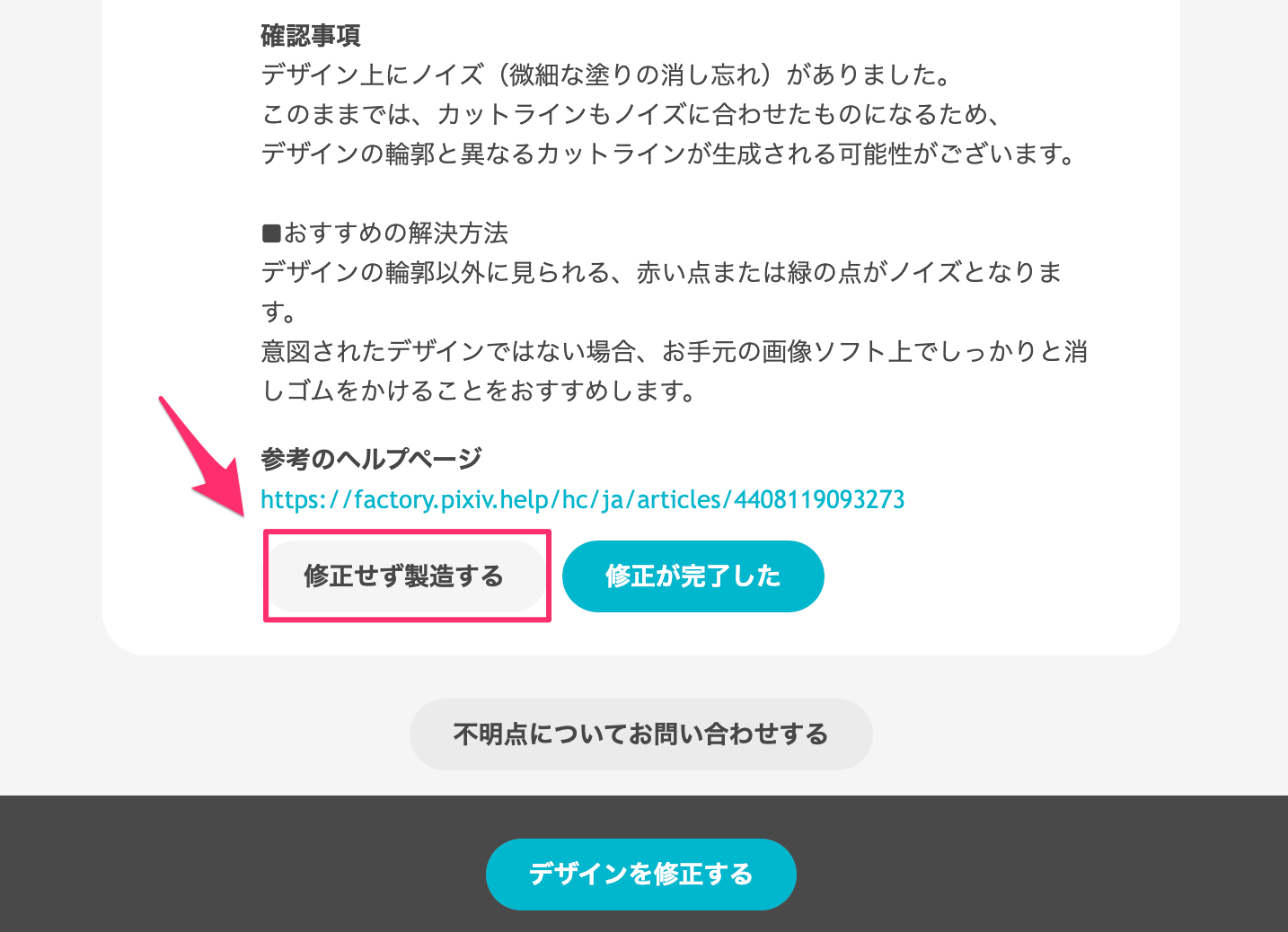The height and width of the screenshot is (932, 1288).
Task: Open the factory.pixiv.help article link
Action: [582, 499]
